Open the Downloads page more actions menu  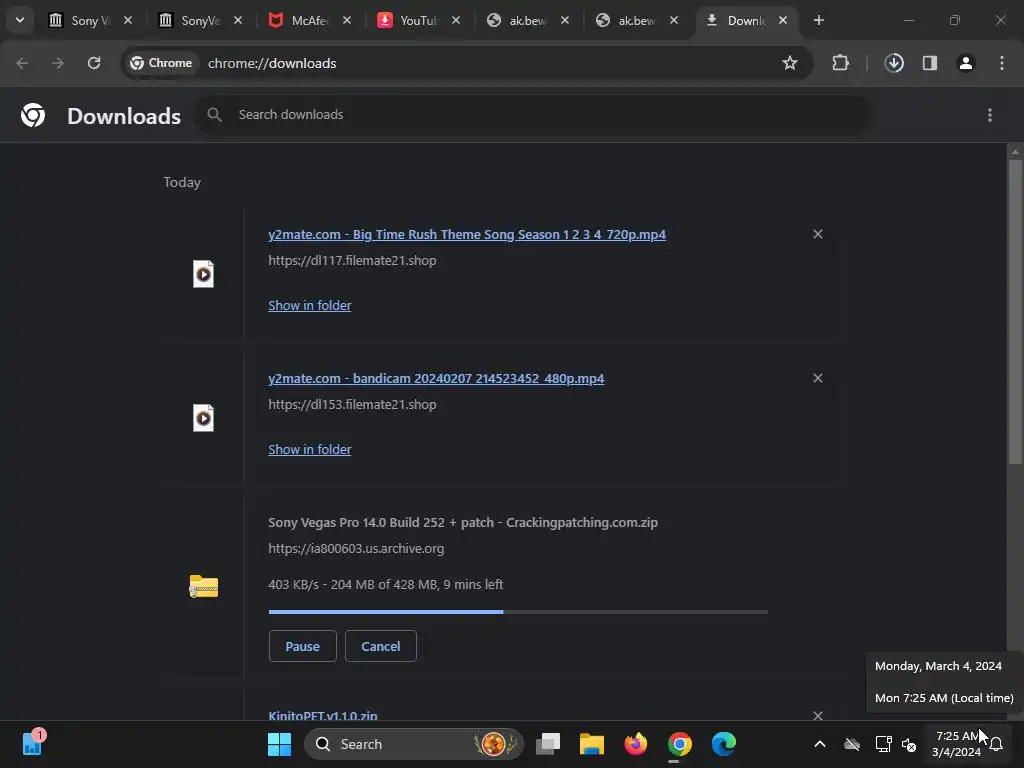pos(990,116)
